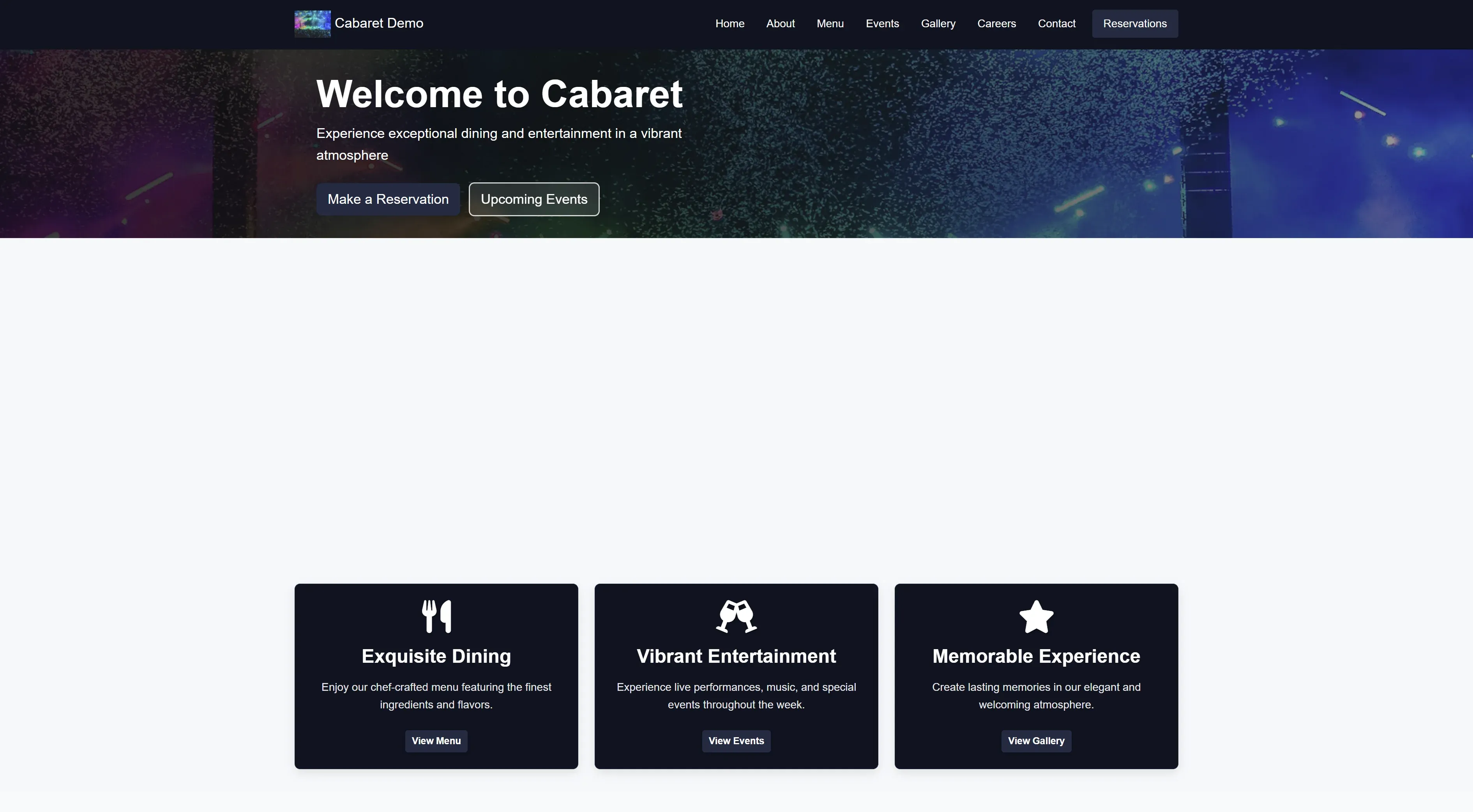Open the Home nav link

tap(729, 23)
